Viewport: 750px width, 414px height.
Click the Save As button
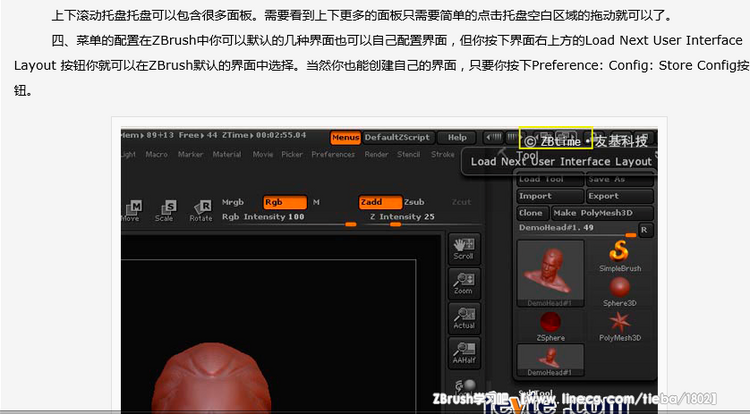(620, 180)
